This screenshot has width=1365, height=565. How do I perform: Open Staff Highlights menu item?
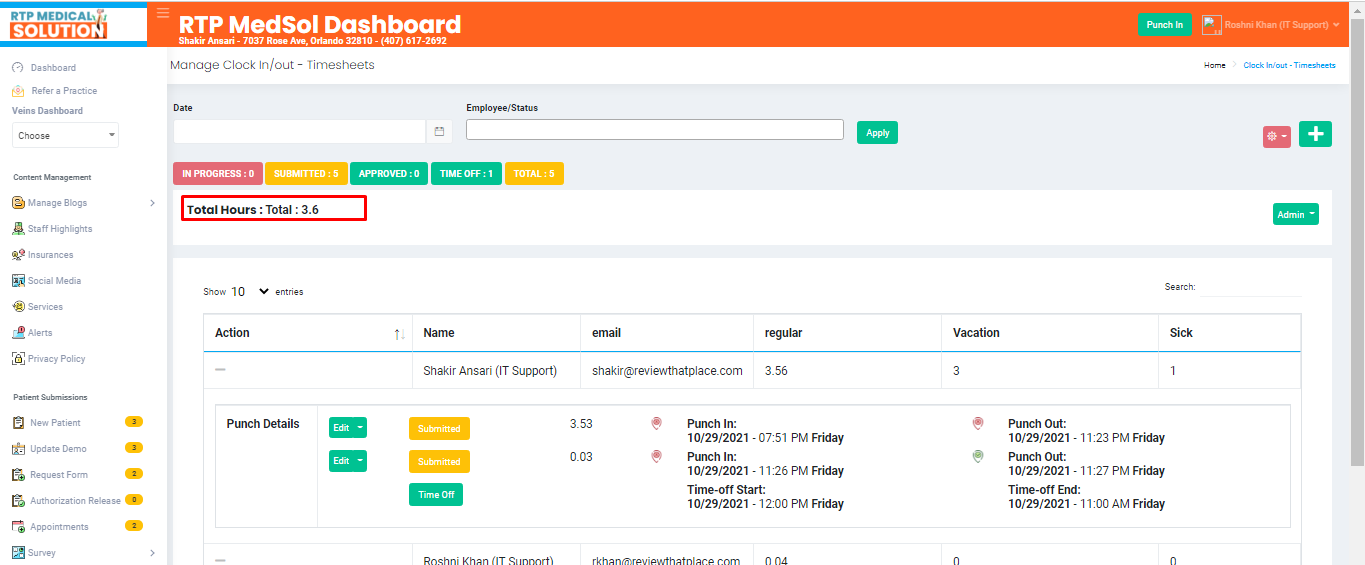(60, 229)
